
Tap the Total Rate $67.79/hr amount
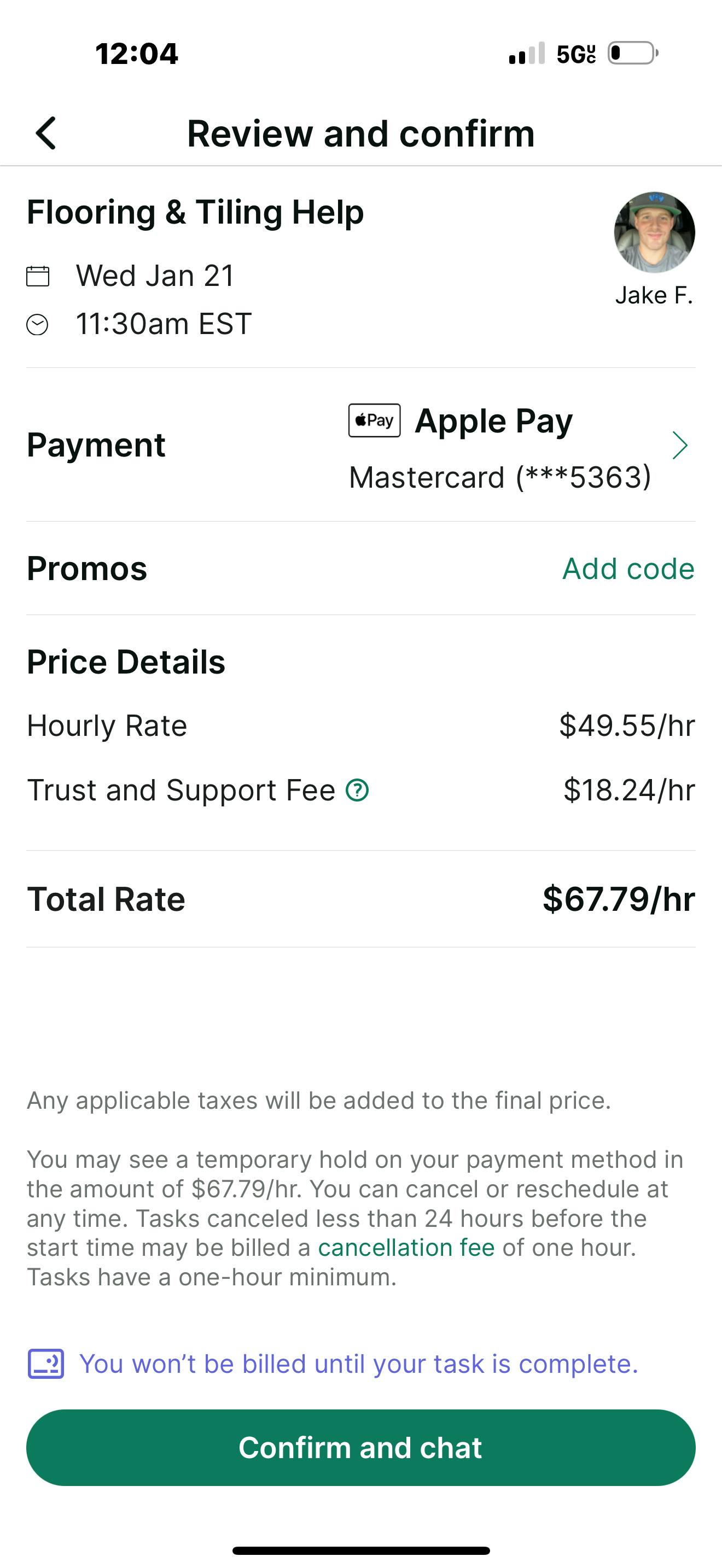(x=619, y=899)
